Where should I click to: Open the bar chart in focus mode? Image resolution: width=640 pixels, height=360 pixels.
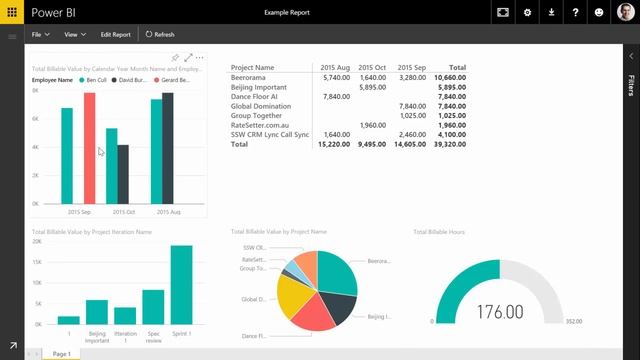point(188,58)
